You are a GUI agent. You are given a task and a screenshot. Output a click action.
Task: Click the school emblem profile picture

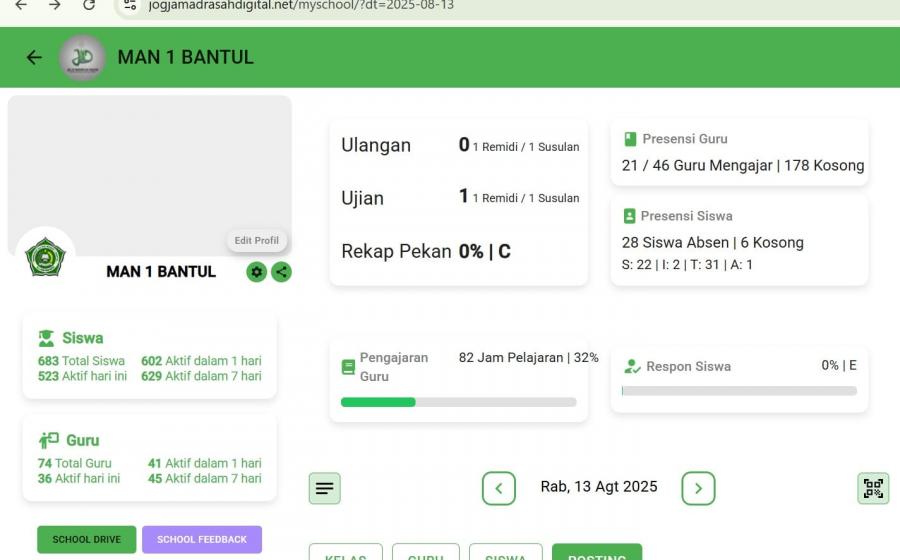tap(45, 257)
